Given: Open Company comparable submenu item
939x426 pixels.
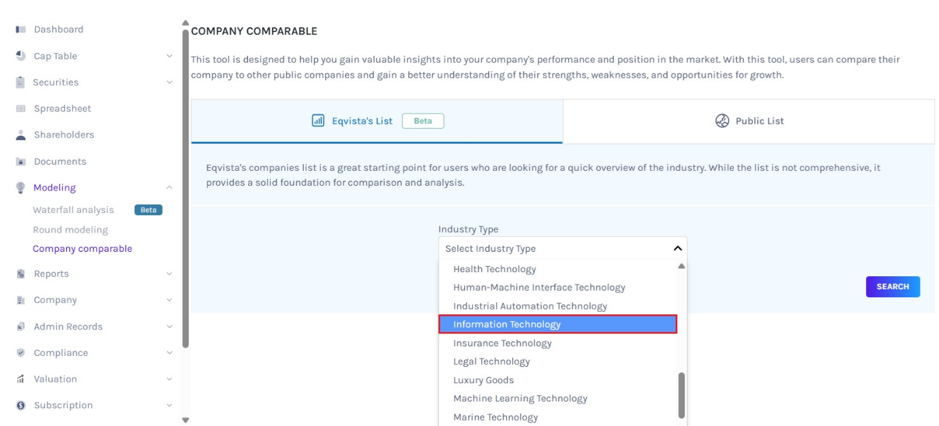Looking at the screenshot, I should click(83, 249).
